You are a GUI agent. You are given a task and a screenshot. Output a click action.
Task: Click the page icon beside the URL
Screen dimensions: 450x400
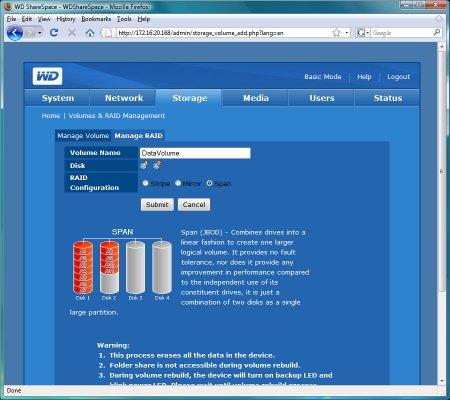[108, 33]
